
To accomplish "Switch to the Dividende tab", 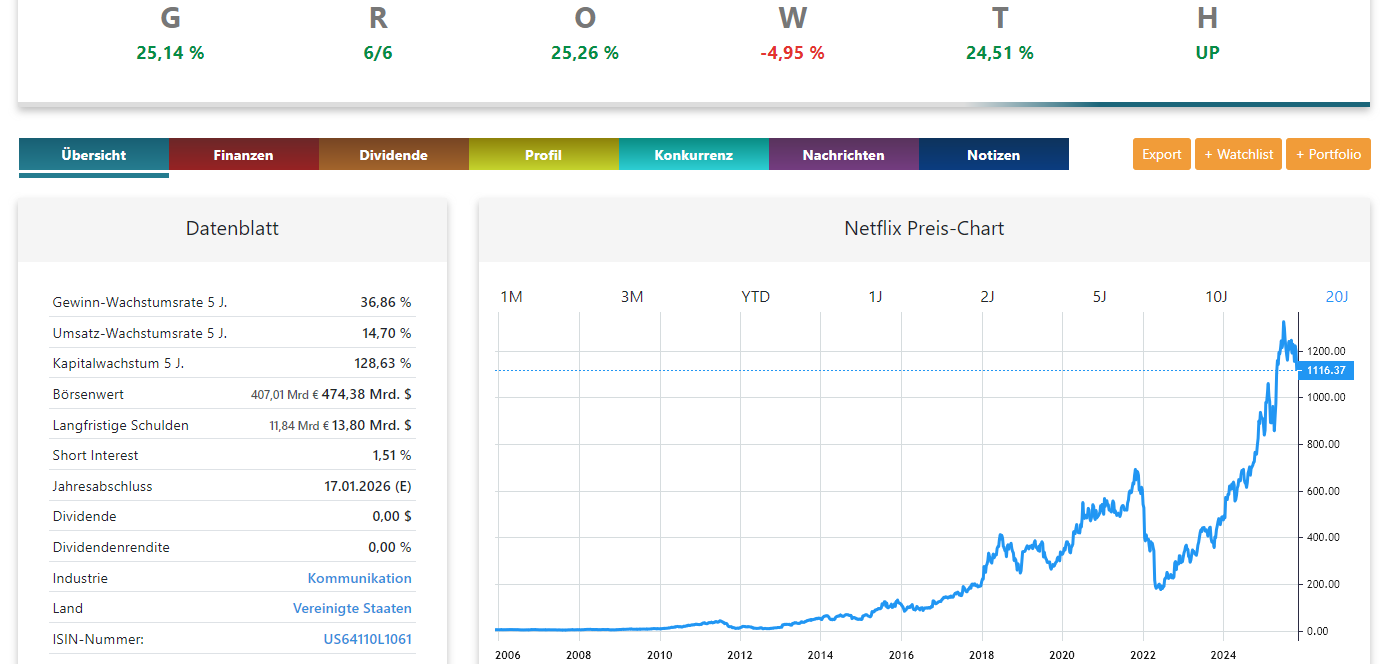I will tap(393, 155).
